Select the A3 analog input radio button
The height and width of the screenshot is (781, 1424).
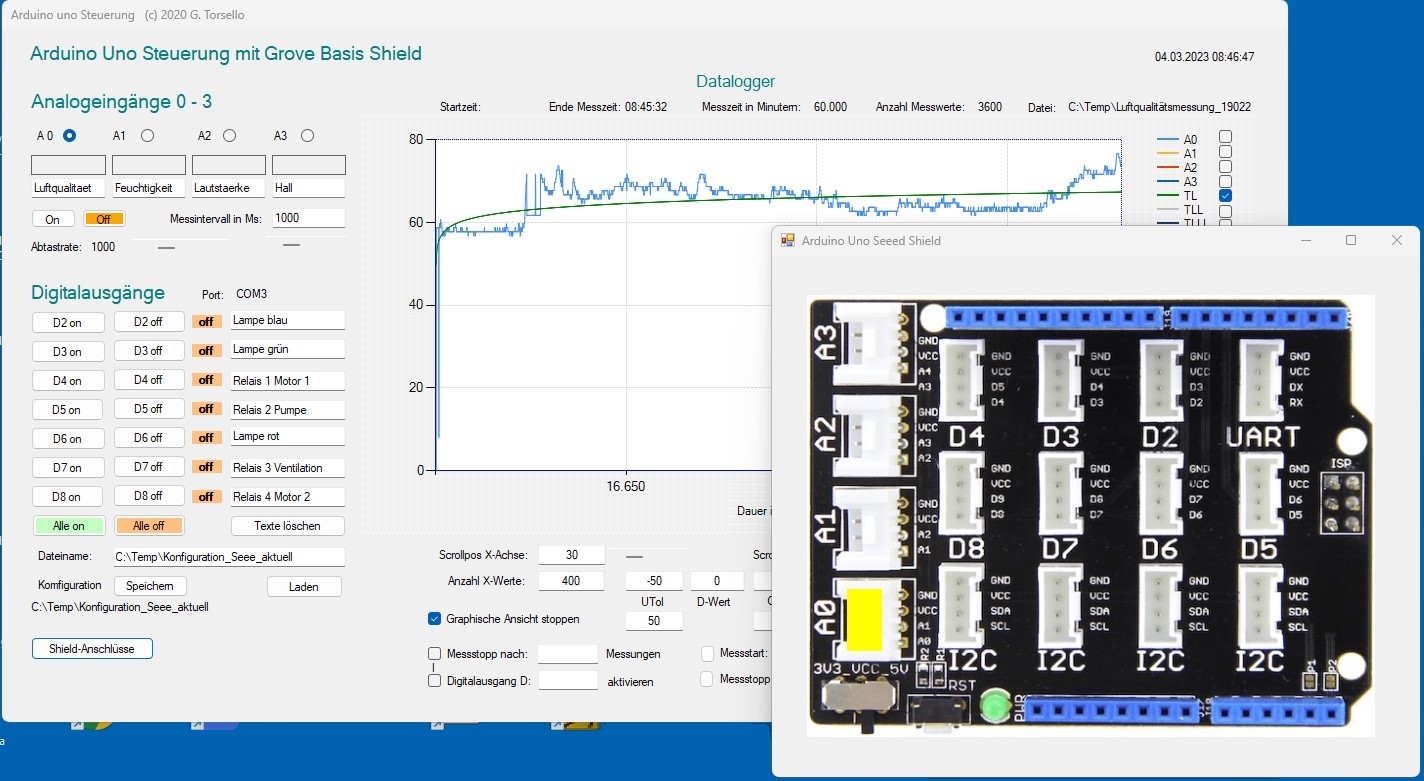pyautogui.click(x=307, y=136)
